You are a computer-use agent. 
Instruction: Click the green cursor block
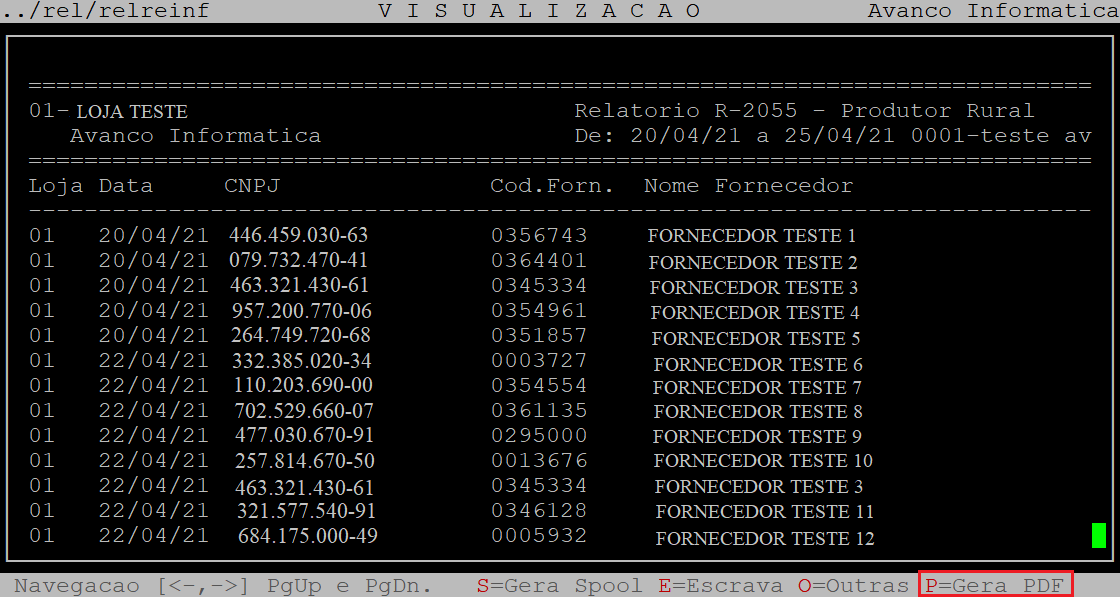click(x=1099, y=535)
